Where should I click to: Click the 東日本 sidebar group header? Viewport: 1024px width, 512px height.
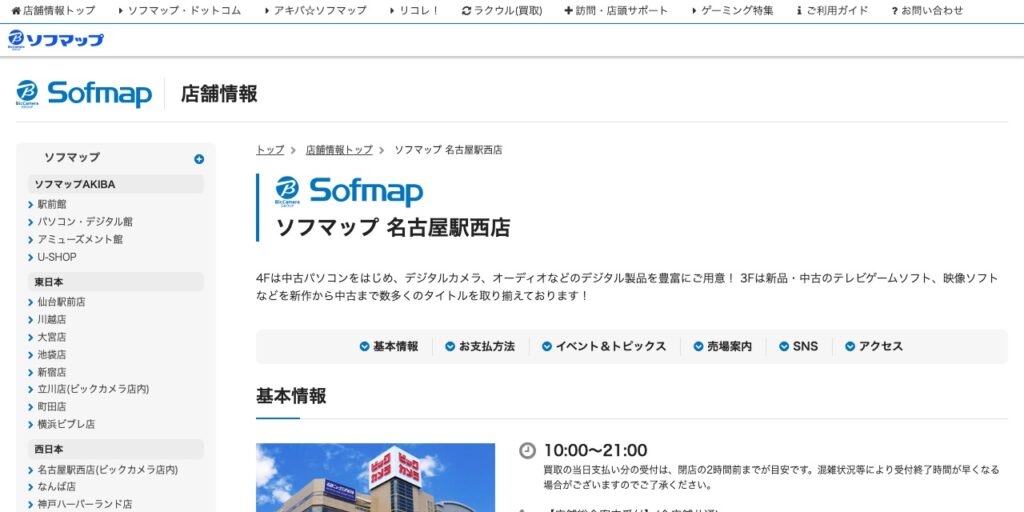116,282
